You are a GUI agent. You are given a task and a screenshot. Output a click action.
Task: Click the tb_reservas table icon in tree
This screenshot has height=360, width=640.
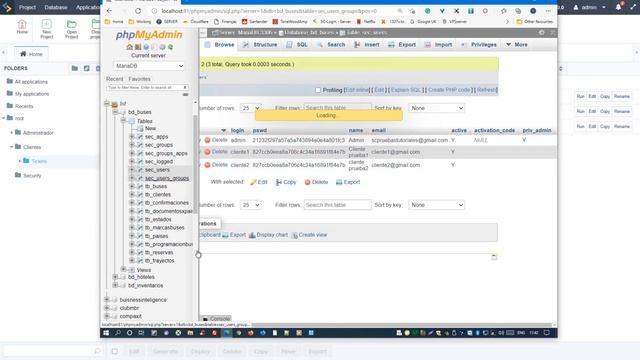(140, 252)
